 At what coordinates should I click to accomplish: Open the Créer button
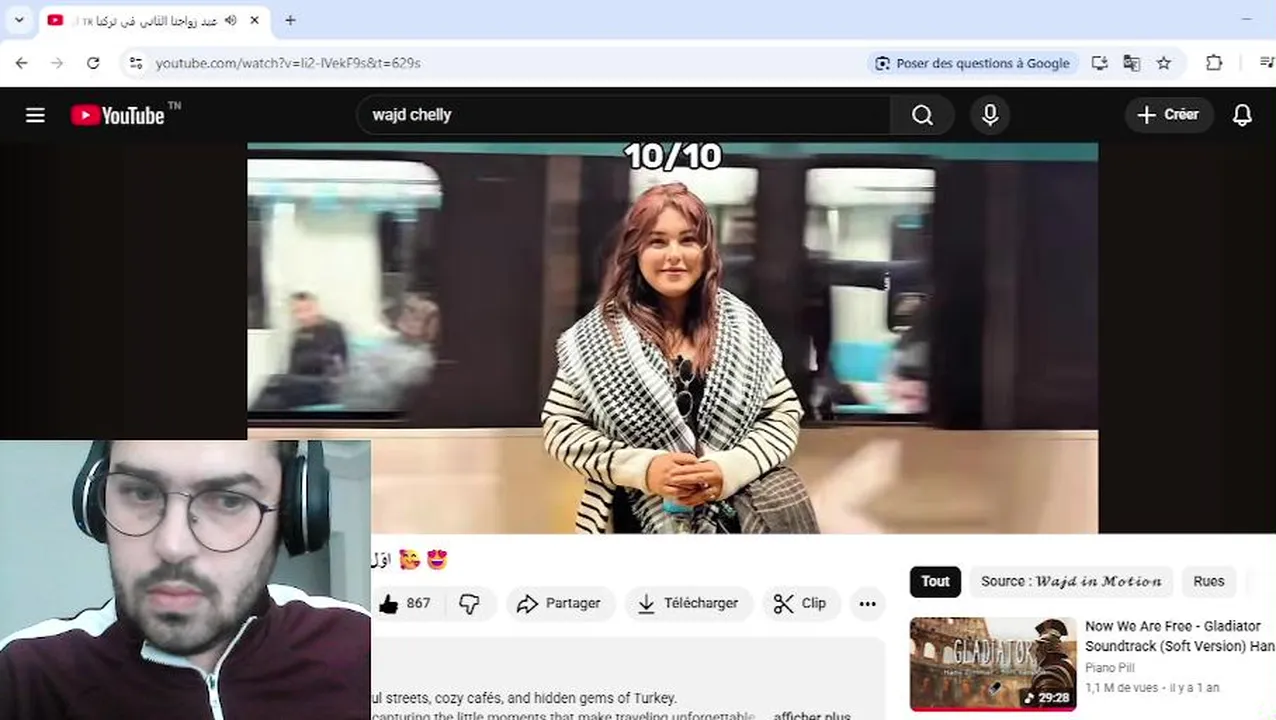1168,115
